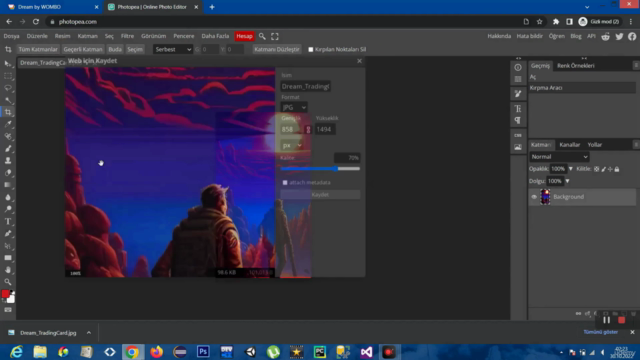Expand the downloaded Dream_TradingCard.jpg chevron
This screenshot has width=640, height=360.
(89, 333)
